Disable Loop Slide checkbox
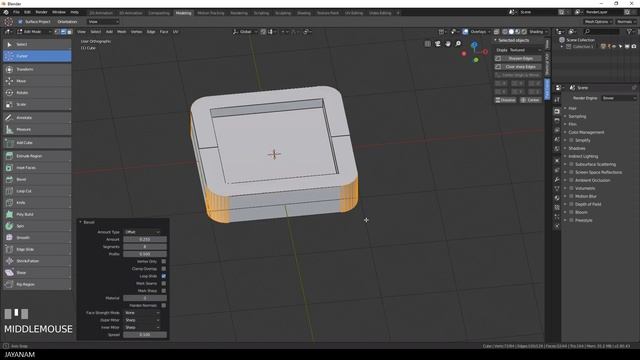Screen dimensions: 640x360 (164, 276)
